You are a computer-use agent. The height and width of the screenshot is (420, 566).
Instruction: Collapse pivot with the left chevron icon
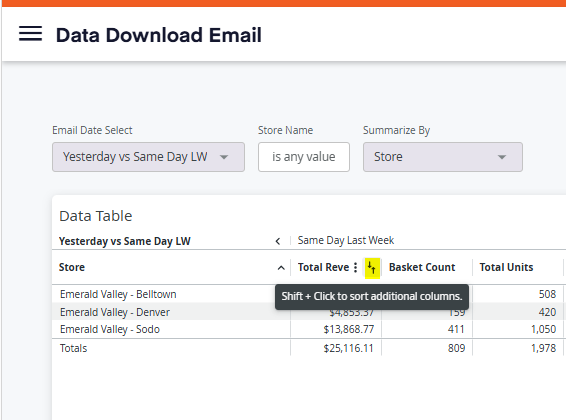click(278, 241)
